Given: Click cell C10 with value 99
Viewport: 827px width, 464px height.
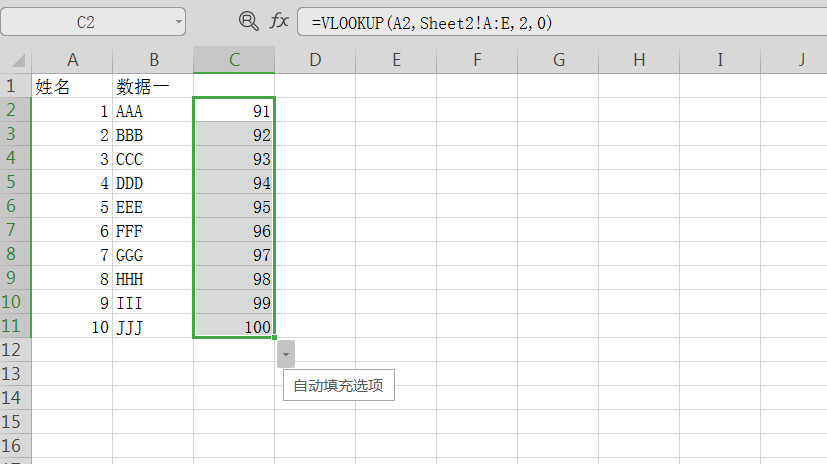Looking at the screenshot, I should 234,302.
